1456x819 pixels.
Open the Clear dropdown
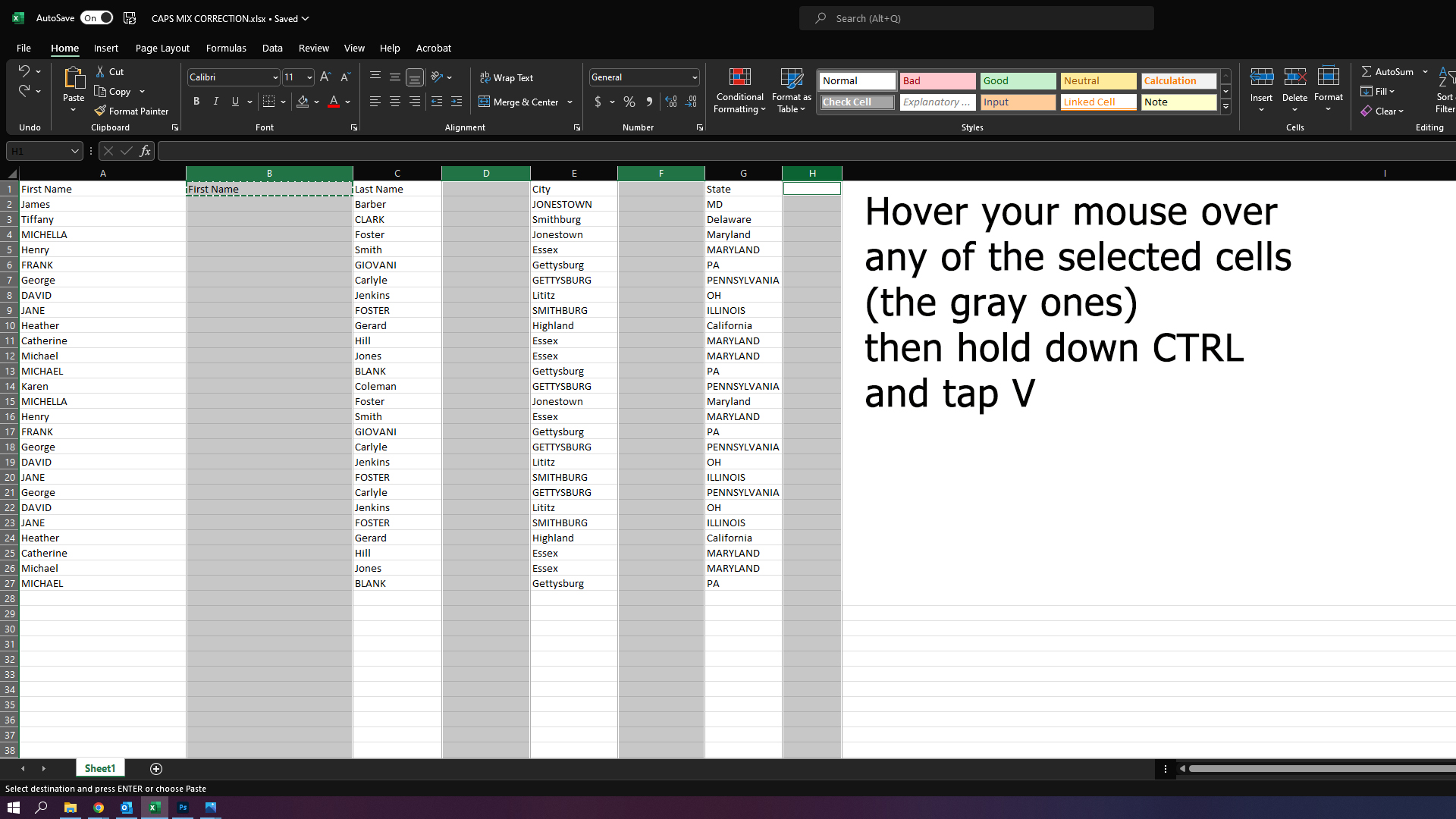(1382, 111)
